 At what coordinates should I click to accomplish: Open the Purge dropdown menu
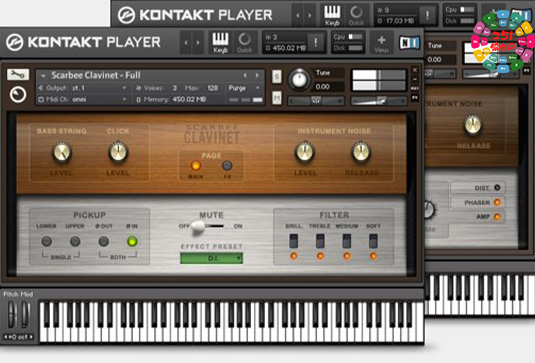[x=244, y=88]
